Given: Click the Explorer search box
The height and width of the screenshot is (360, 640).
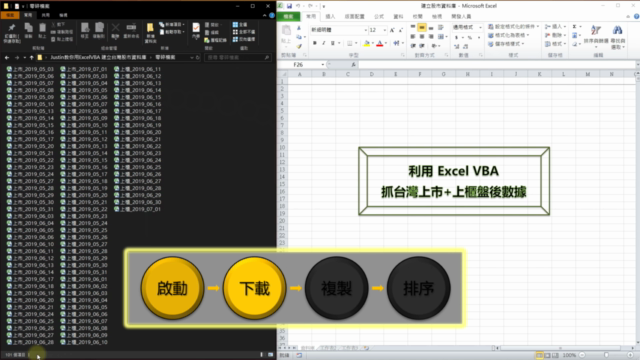Looking at the screenshot, I should tap(238, 58).
